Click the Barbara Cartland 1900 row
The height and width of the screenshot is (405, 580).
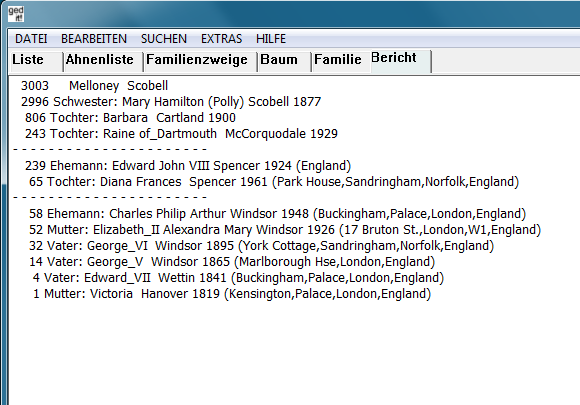(130, 118)
